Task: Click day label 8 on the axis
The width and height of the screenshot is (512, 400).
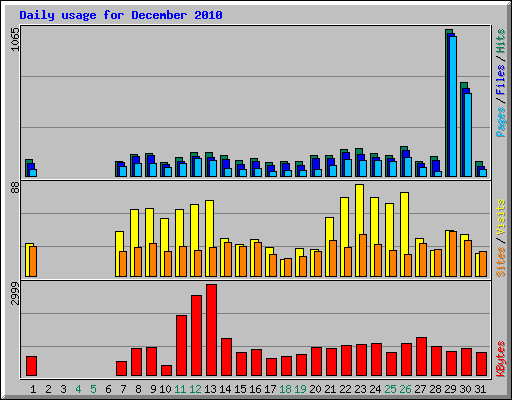Action: [138, 389]
